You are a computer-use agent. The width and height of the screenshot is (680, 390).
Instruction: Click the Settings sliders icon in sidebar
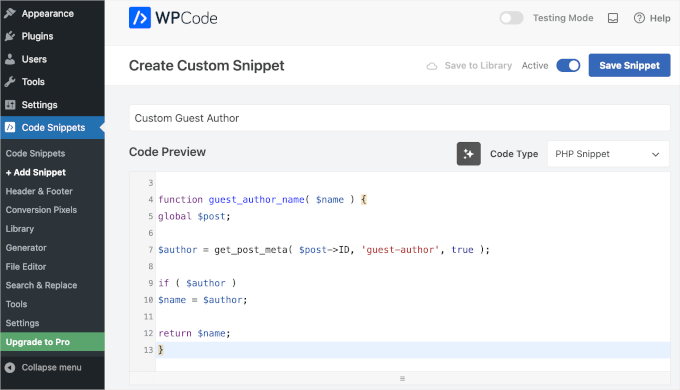[x=10, y=105]
